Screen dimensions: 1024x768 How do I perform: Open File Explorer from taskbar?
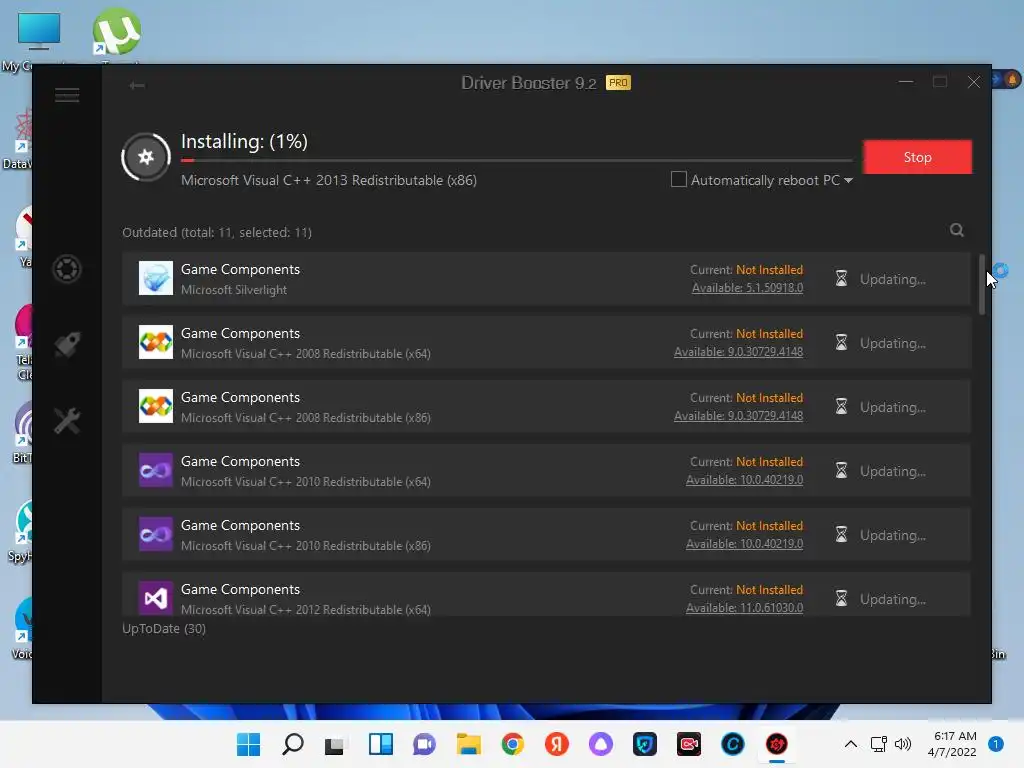[x=468, y=744]
